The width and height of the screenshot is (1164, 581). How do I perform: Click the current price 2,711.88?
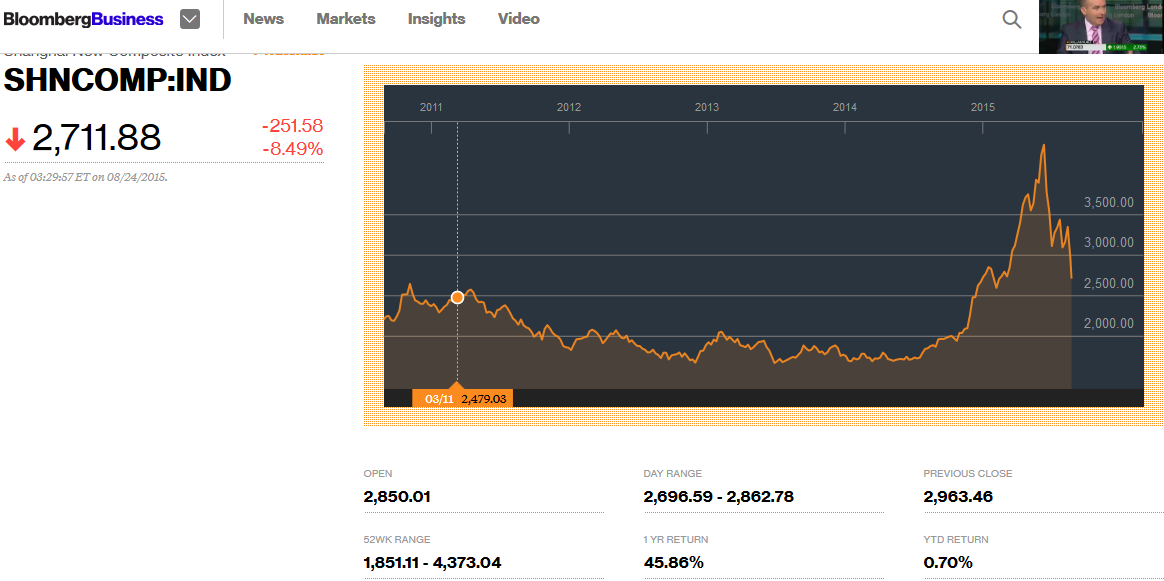coord(96,138)
